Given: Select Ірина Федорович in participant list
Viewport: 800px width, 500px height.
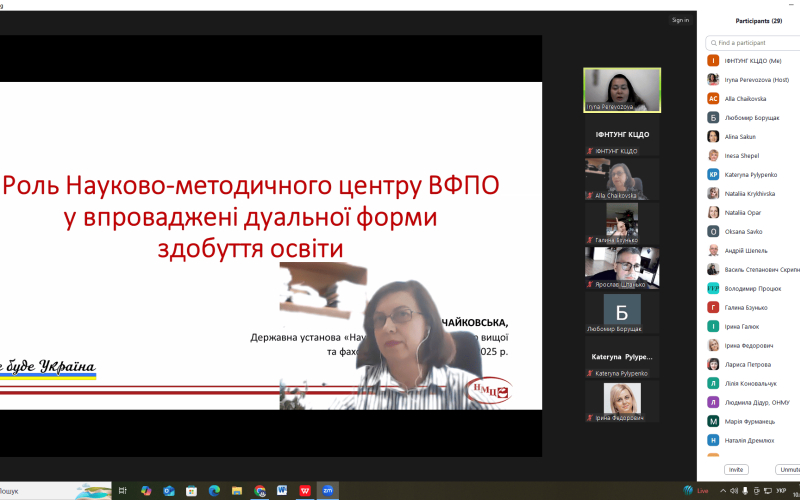Looking at the screenshot, I should [x=753, y=345].
